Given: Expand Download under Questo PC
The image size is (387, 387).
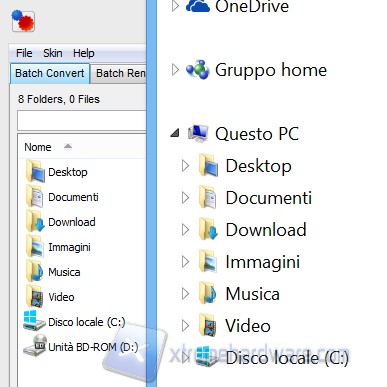Looking at the screenshot, I should pos(186,230).
